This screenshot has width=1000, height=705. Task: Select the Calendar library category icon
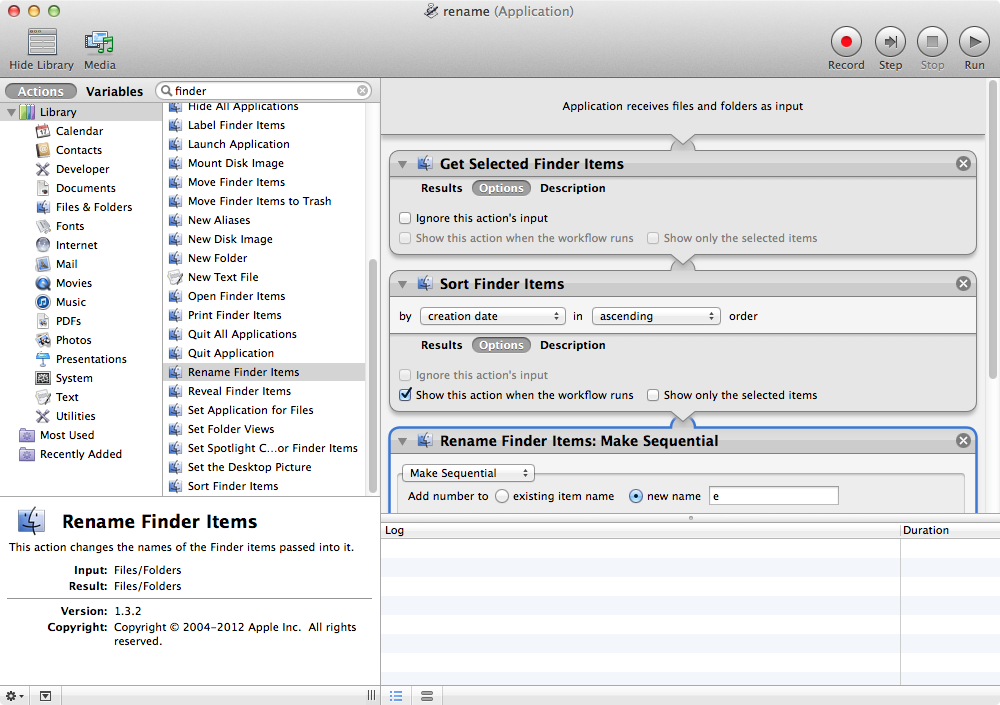pos(44,131)
